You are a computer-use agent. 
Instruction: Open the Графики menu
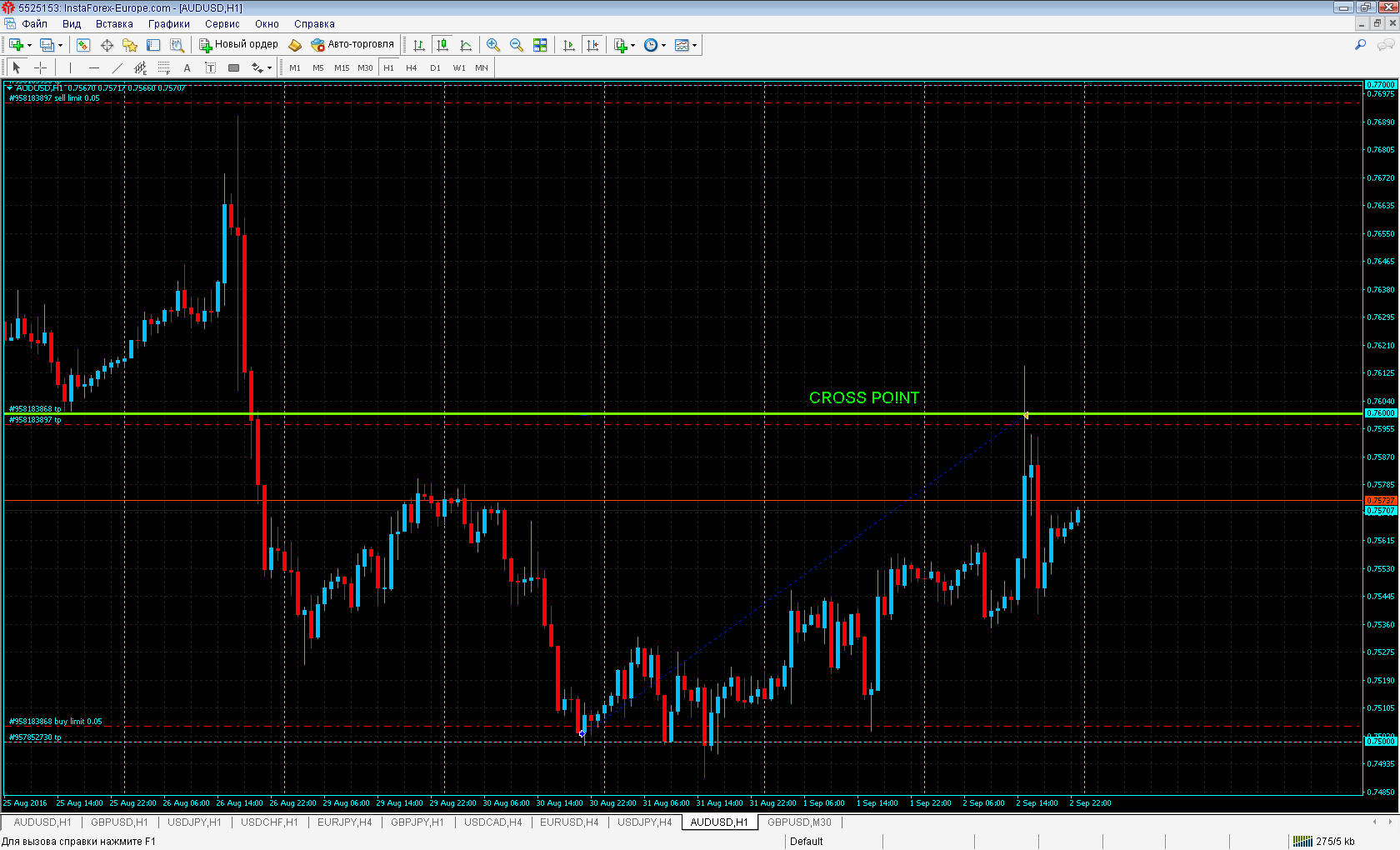[x=168, y=24]
